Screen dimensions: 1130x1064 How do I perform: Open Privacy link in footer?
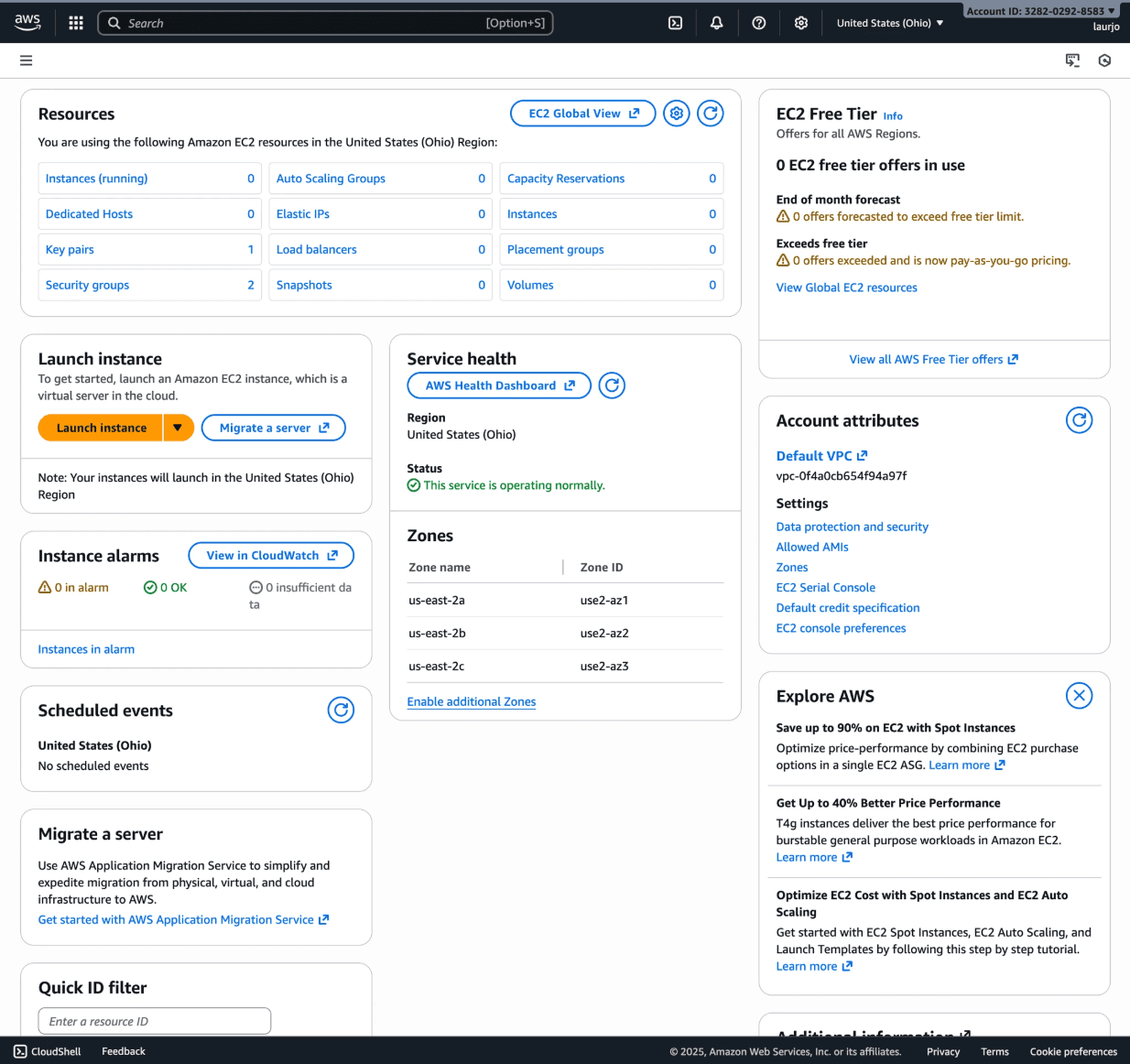pos(943,1051)
